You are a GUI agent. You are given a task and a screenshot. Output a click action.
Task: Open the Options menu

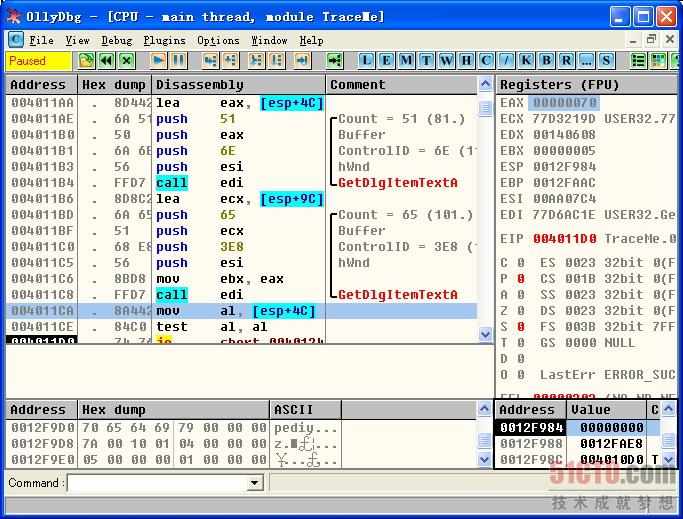pos(218,41)
